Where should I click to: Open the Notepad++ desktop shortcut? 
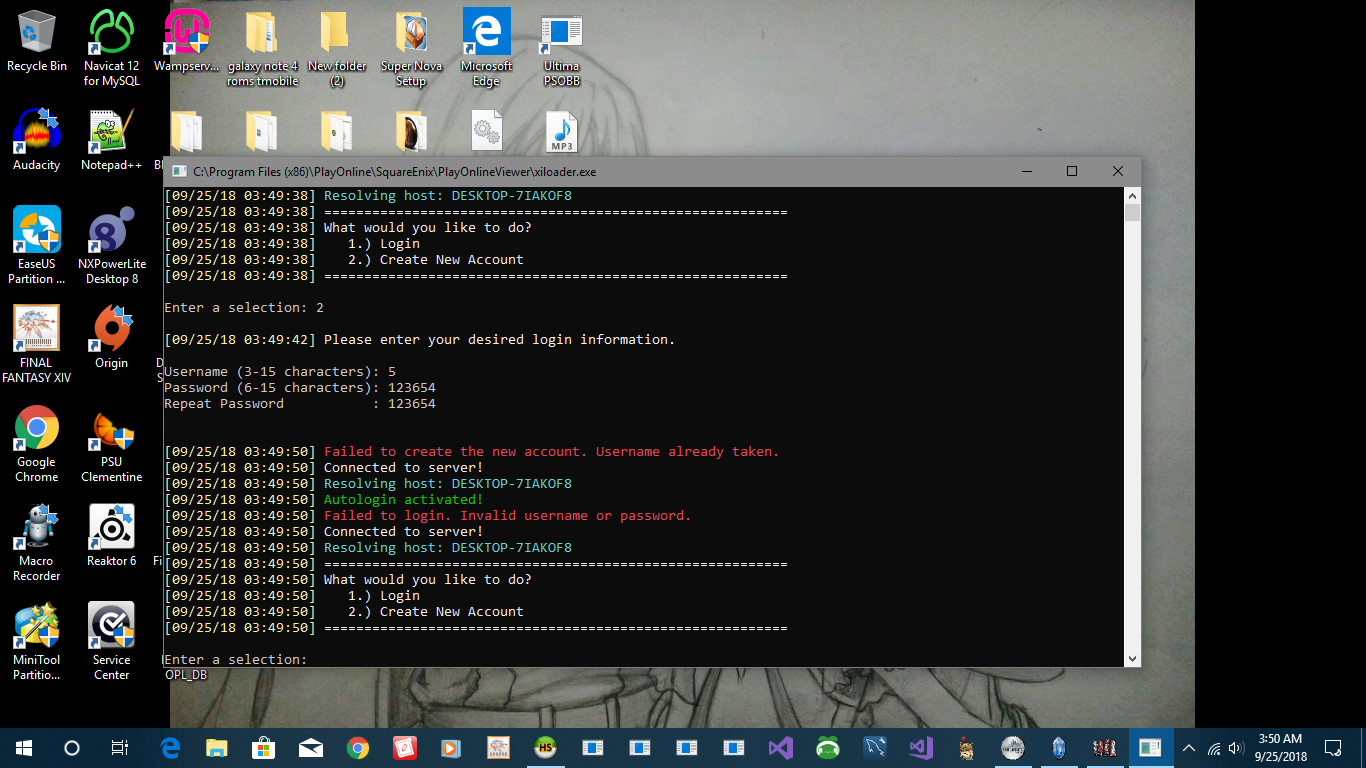[111, 132]
